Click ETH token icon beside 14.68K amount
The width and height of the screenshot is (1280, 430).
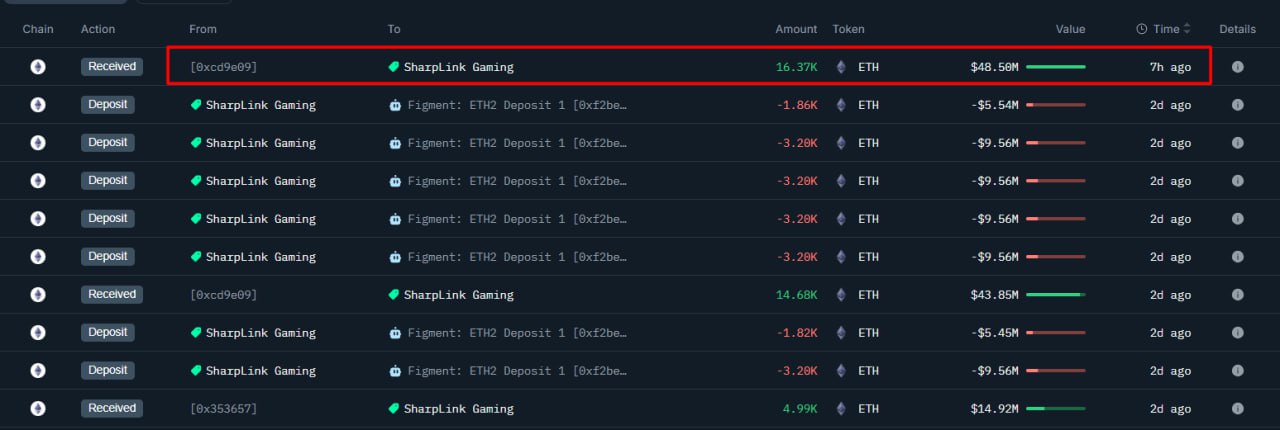[840, 295]
